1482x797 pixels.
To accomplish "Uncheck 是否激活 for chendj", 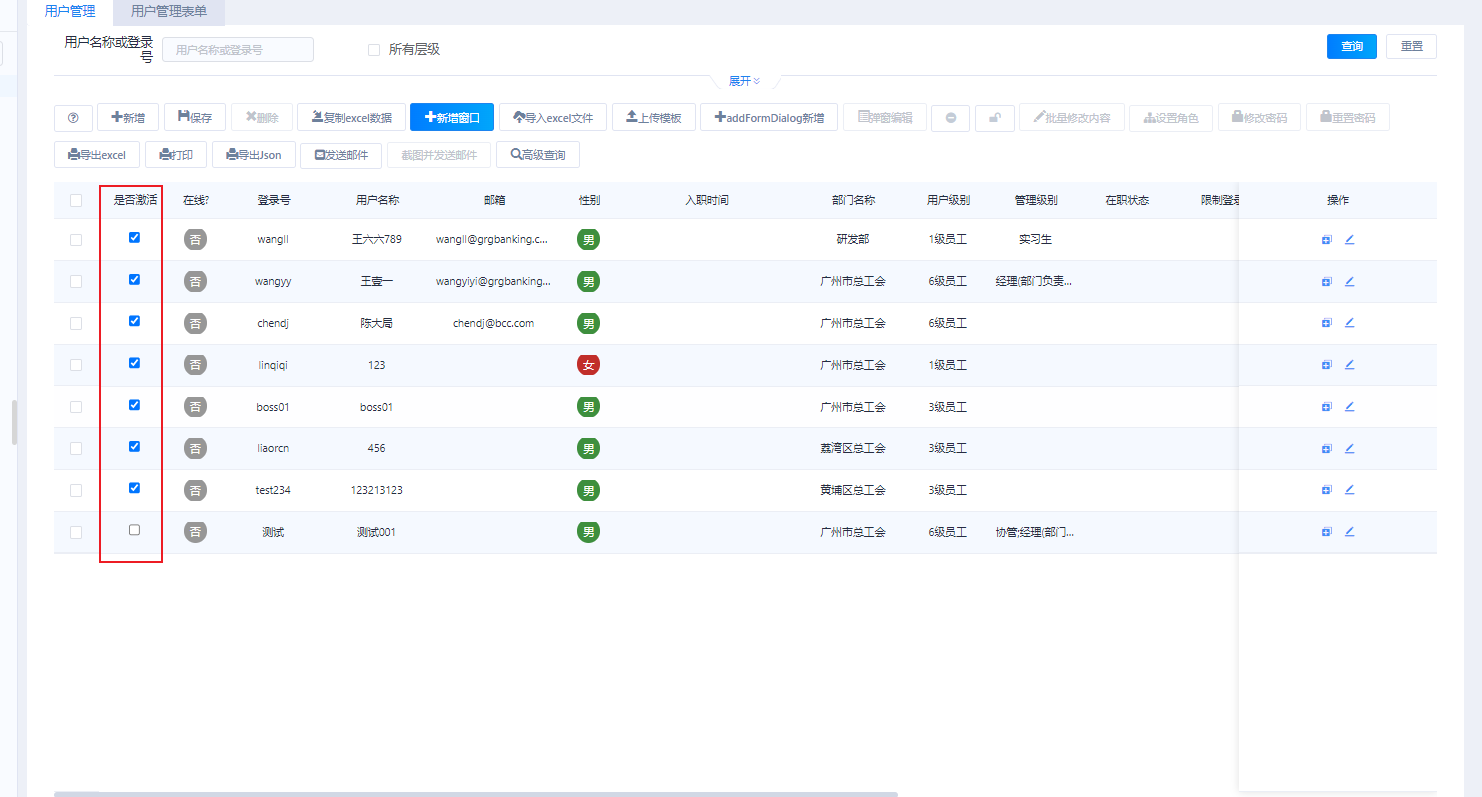I will point(134,321).
